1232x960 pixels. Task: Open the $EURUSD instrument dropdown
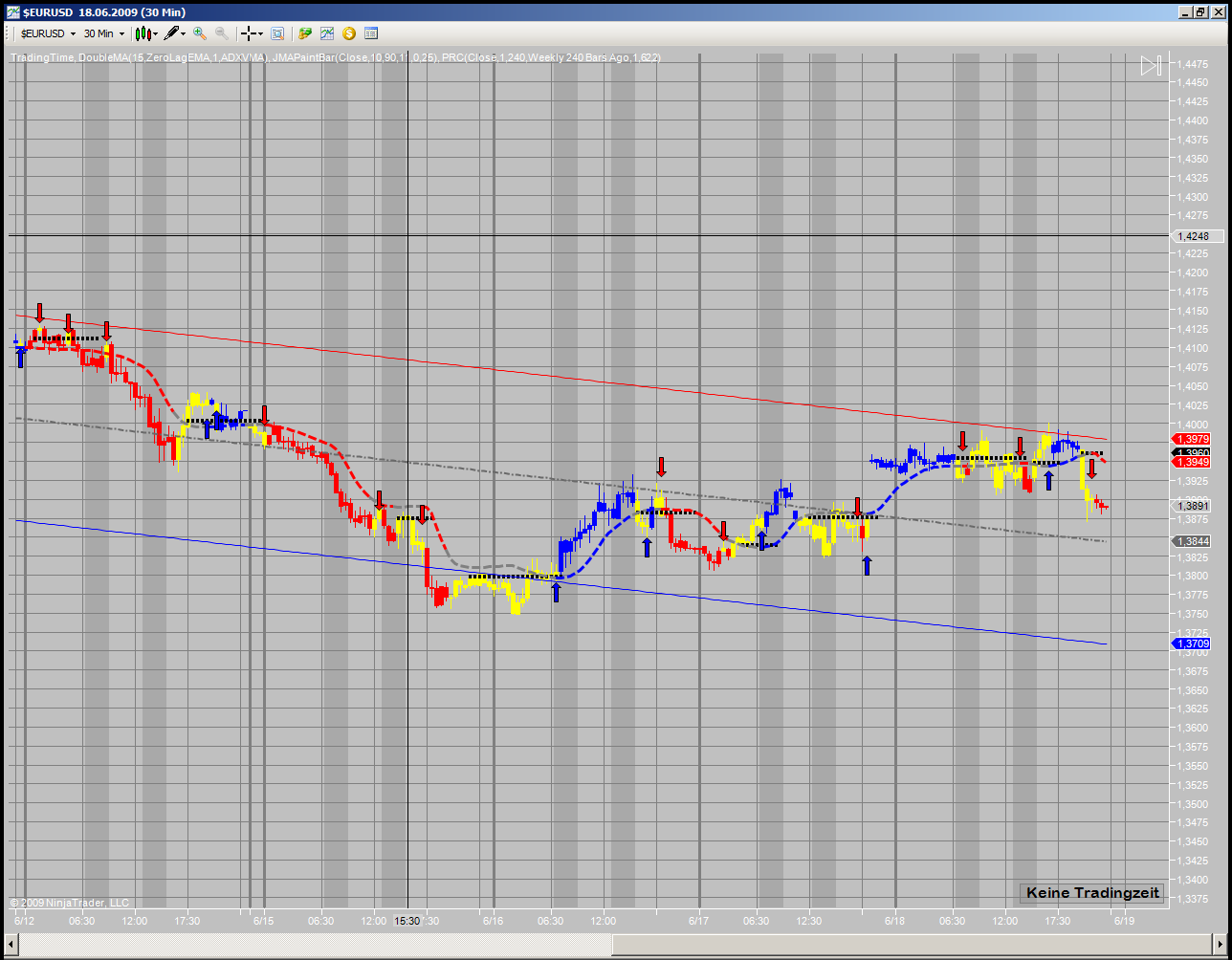pos(48,33)
